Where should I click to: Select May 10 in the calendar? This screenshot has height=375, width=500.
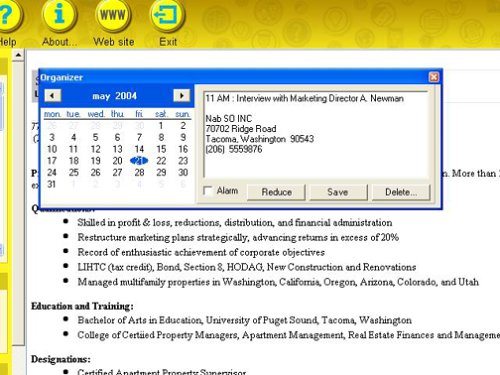coord(52,149)
